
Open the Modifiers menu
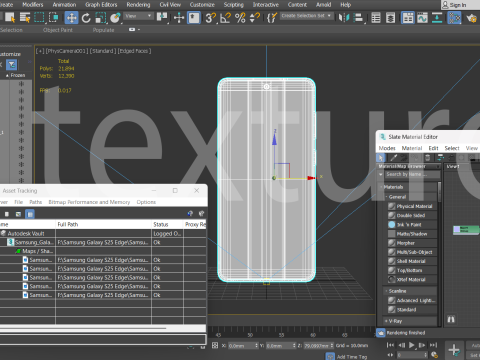(33, 5)
